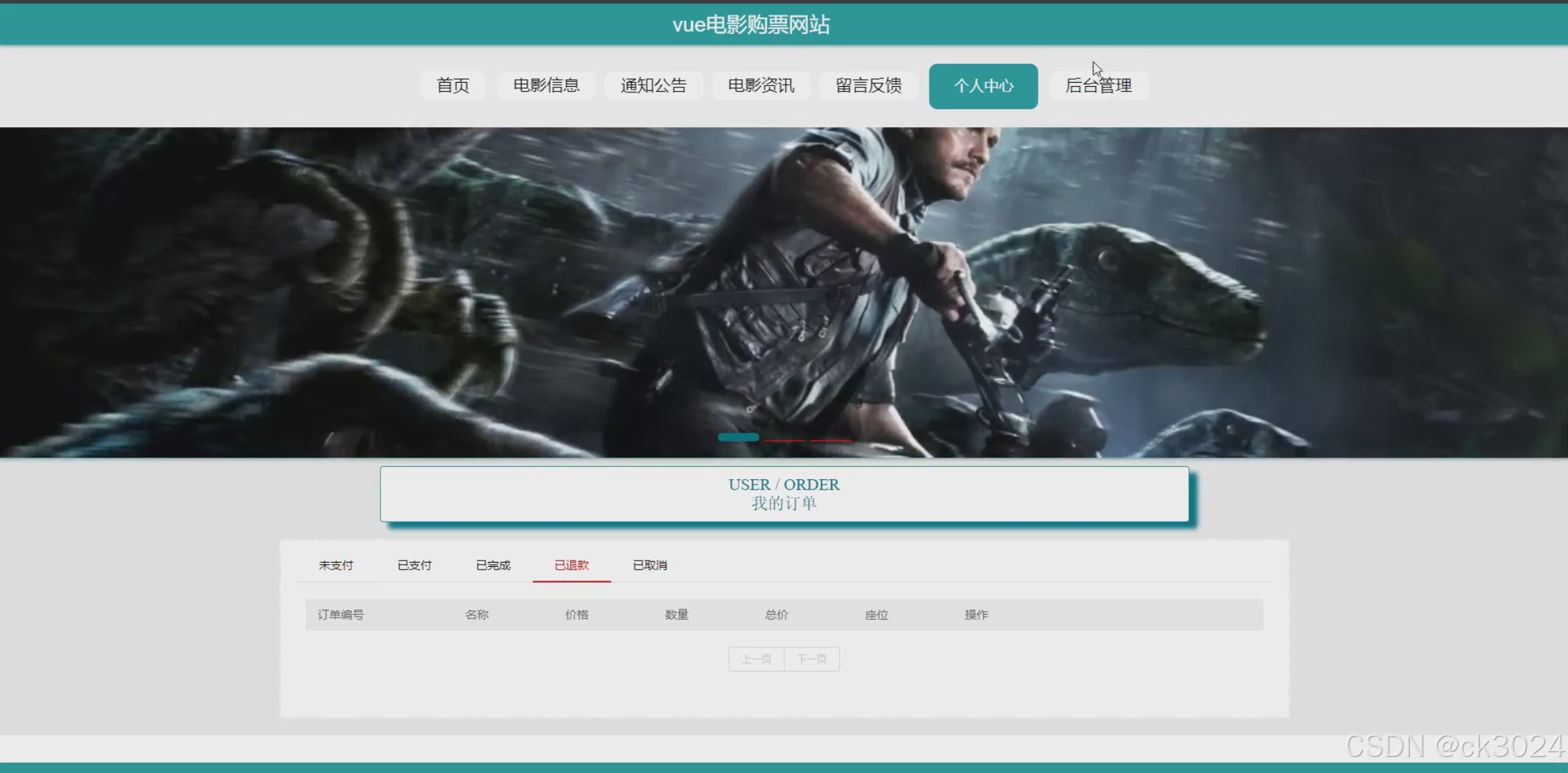1568x773 pixels.
Task: Open 留言反馈 feedback page
Action: [868, 85]
